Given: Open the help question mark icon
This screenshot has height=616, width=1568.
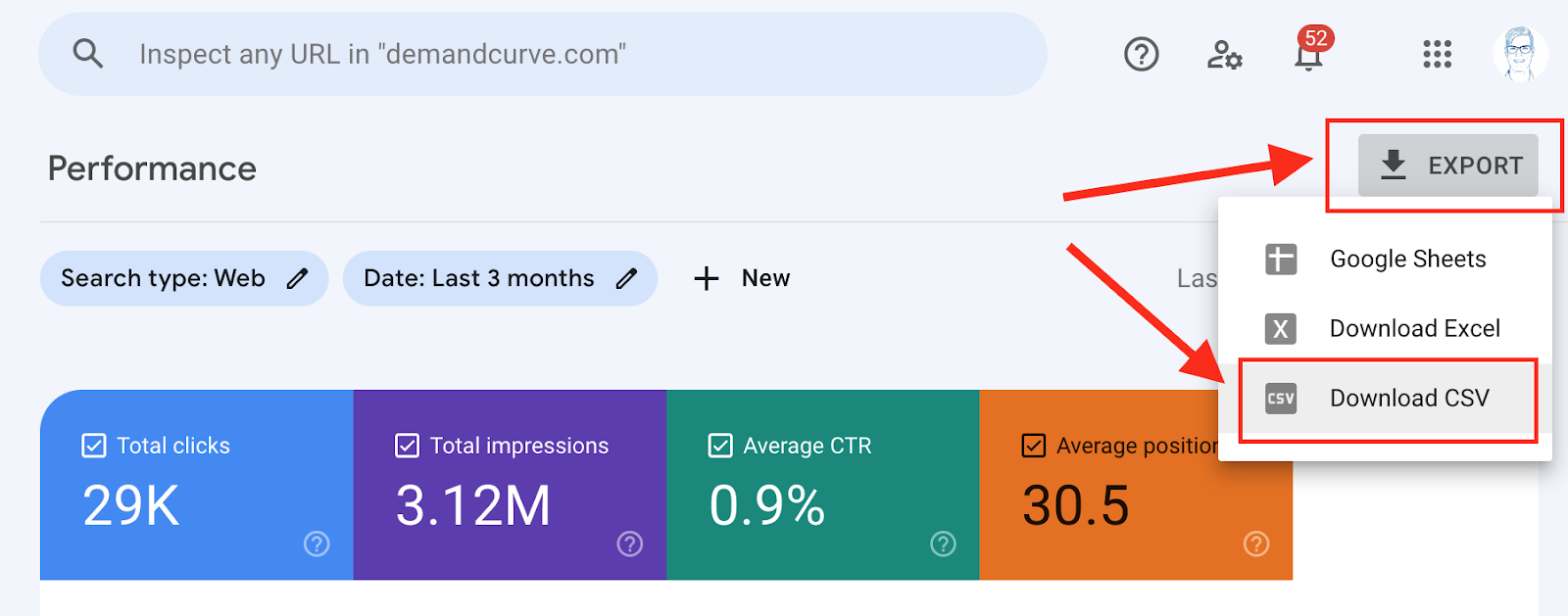Looking at the screenshot, I should click(x=1141, y=55).
